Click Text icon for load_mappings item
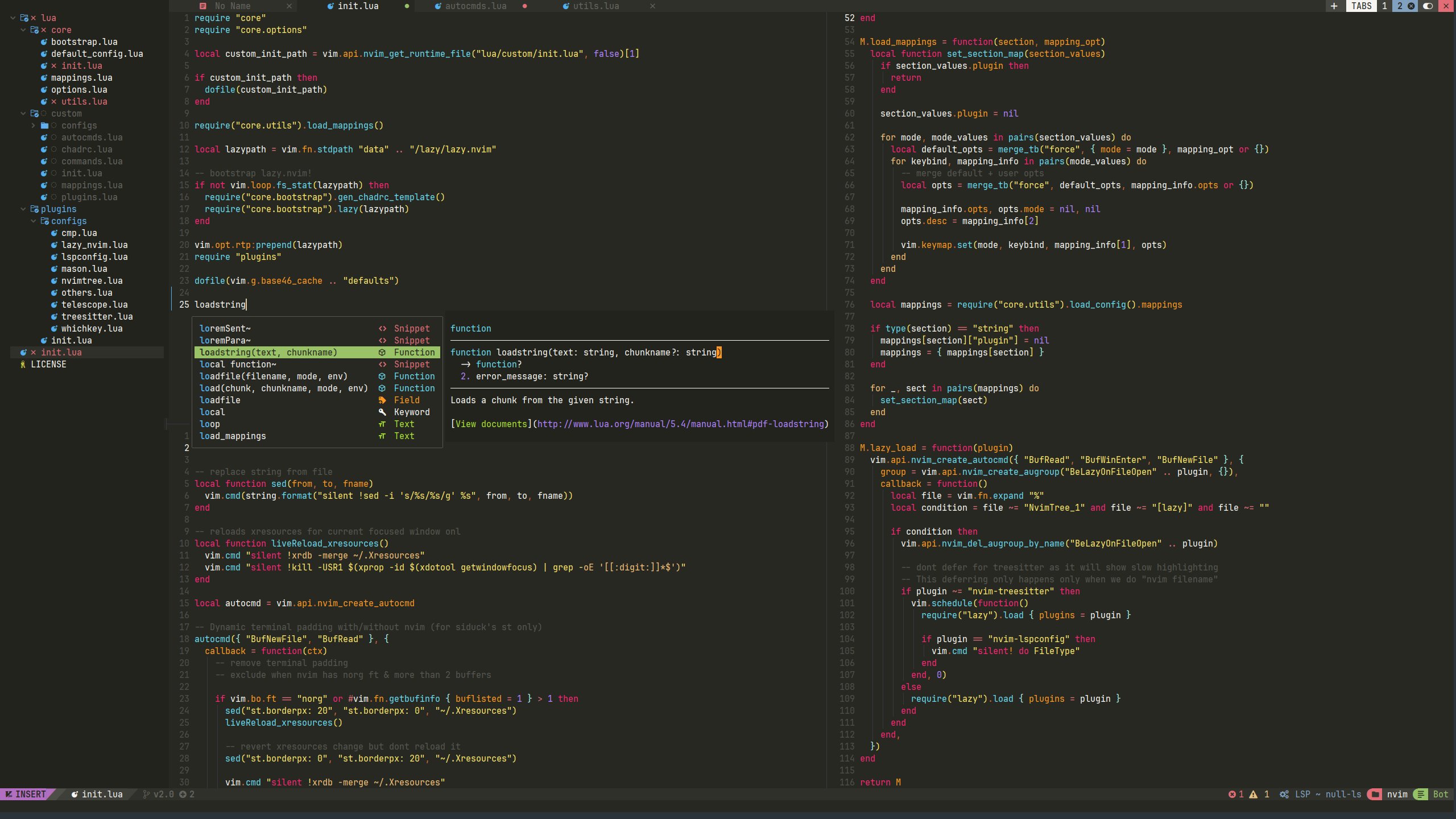The image size is (1456, 819). 382,436
